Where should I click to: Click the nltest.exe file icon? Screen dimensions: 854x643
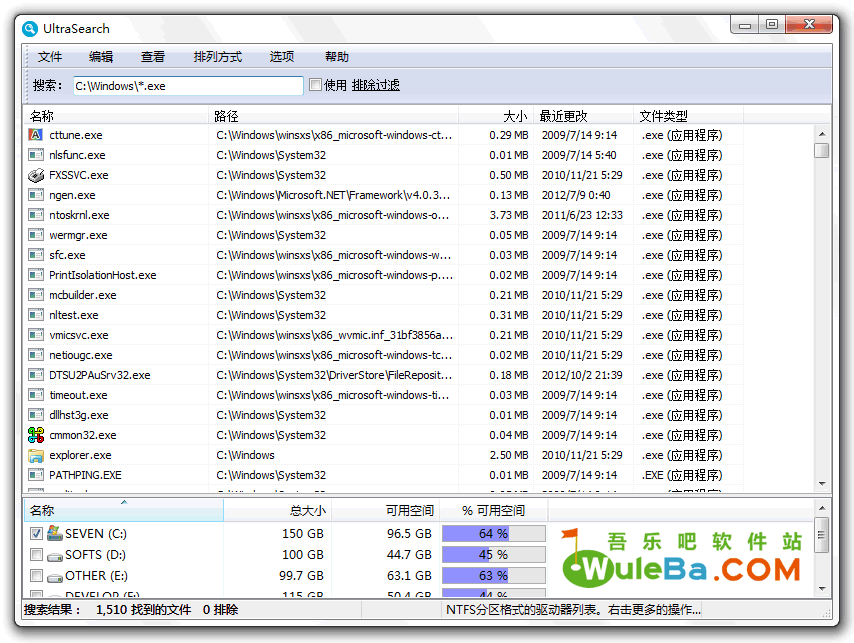coord(36,315)
